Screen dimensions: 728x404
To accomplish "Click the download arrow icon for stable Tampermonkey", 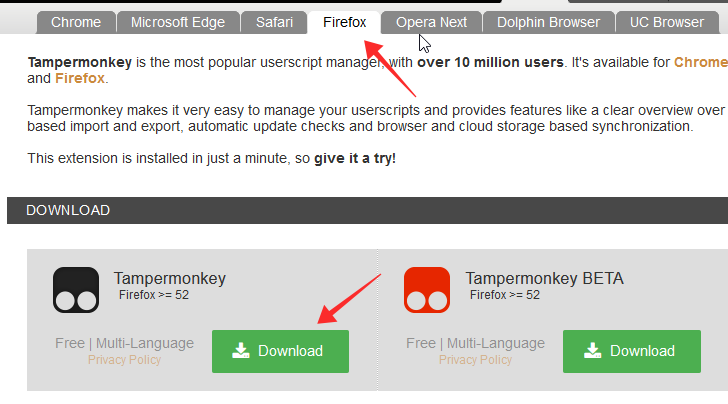I will click(241, 351).
